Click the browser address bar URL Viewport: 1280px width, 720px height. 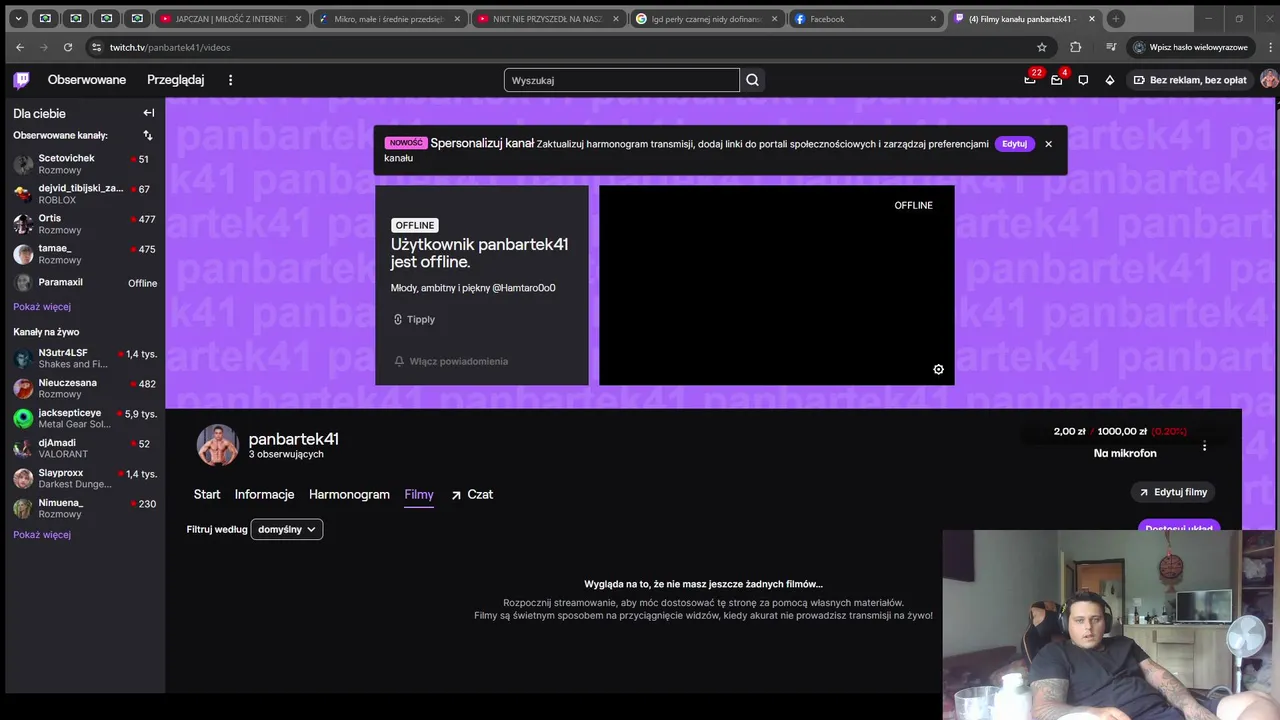pyautogui.click(x=170, y=47)
